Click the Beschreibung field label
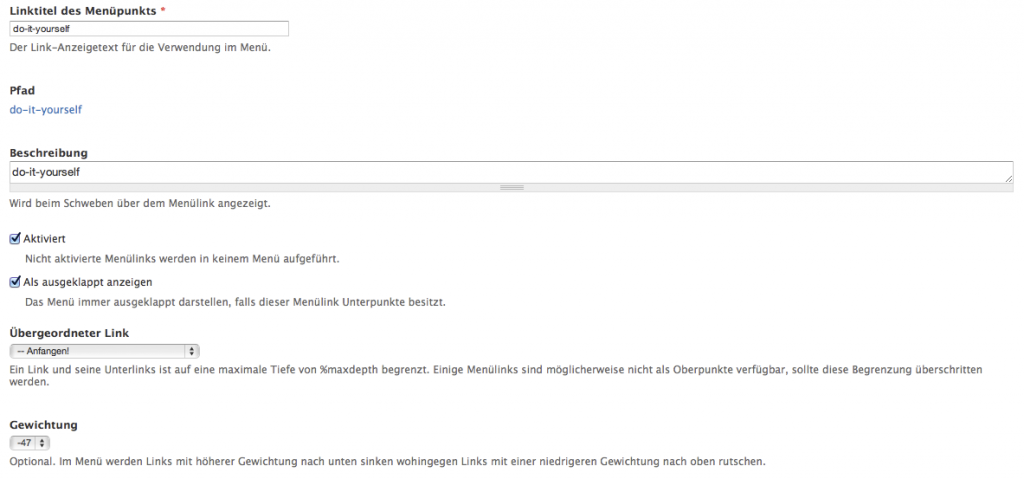Image resolution: width=1024 pixels, height=479 pixels. click(48, 153)
